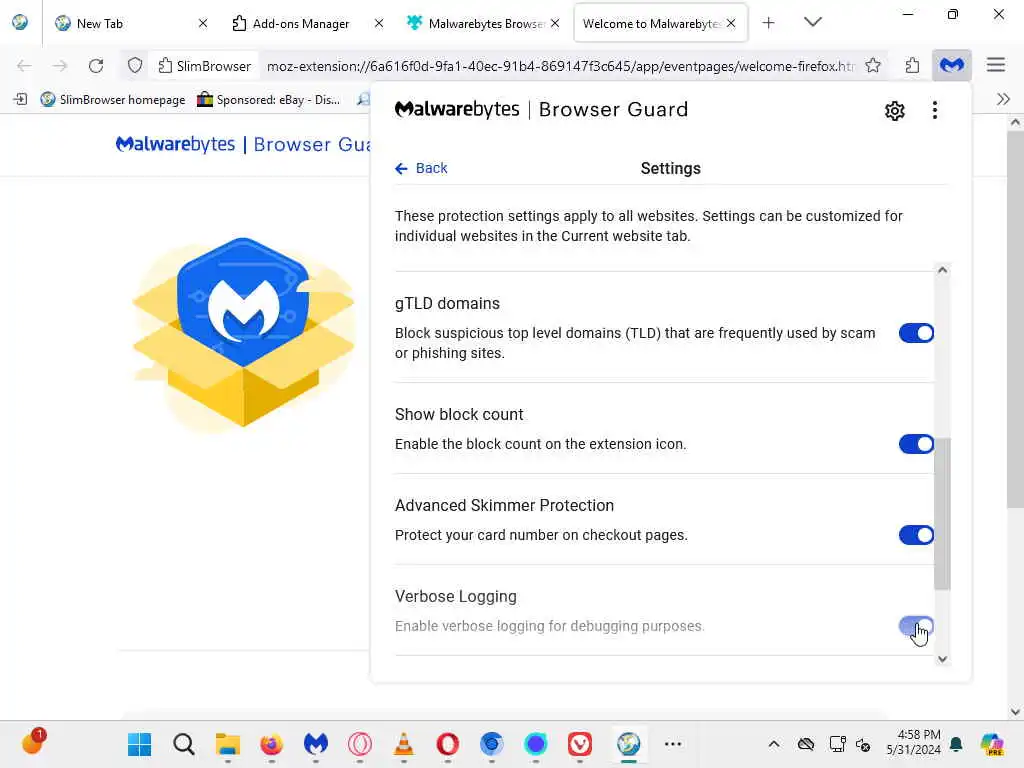Open a new tab with plus button
Viewport: 1024px width, 768px height.
pos(769,23)
